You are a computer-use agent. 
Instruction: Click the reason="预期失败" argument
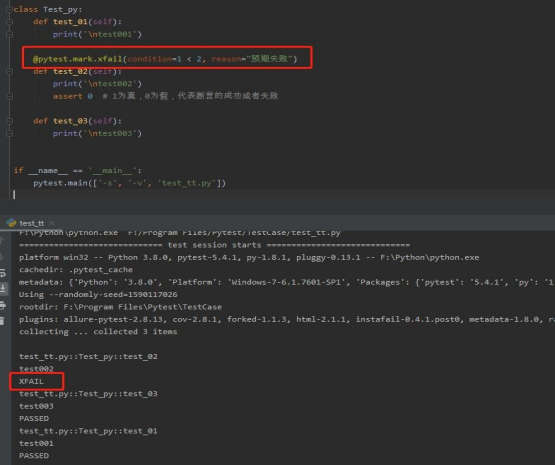coord(252,59)
